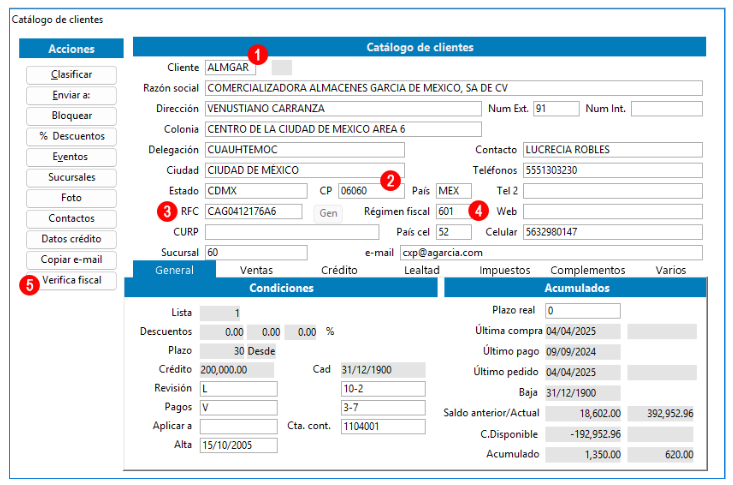The image size is (733, 485).
Task: Click the empty Aplicar a field
Action: point(238,426)
